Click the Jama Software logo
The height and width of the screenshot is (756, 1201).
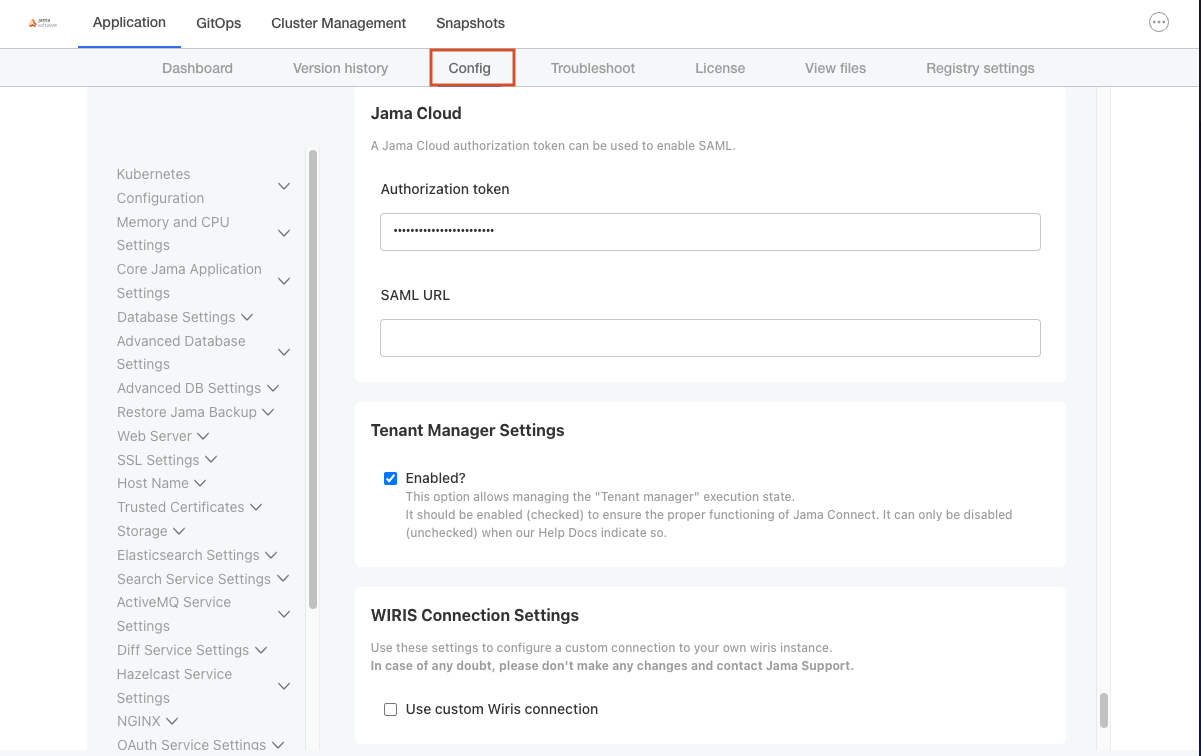pos(43,22)
